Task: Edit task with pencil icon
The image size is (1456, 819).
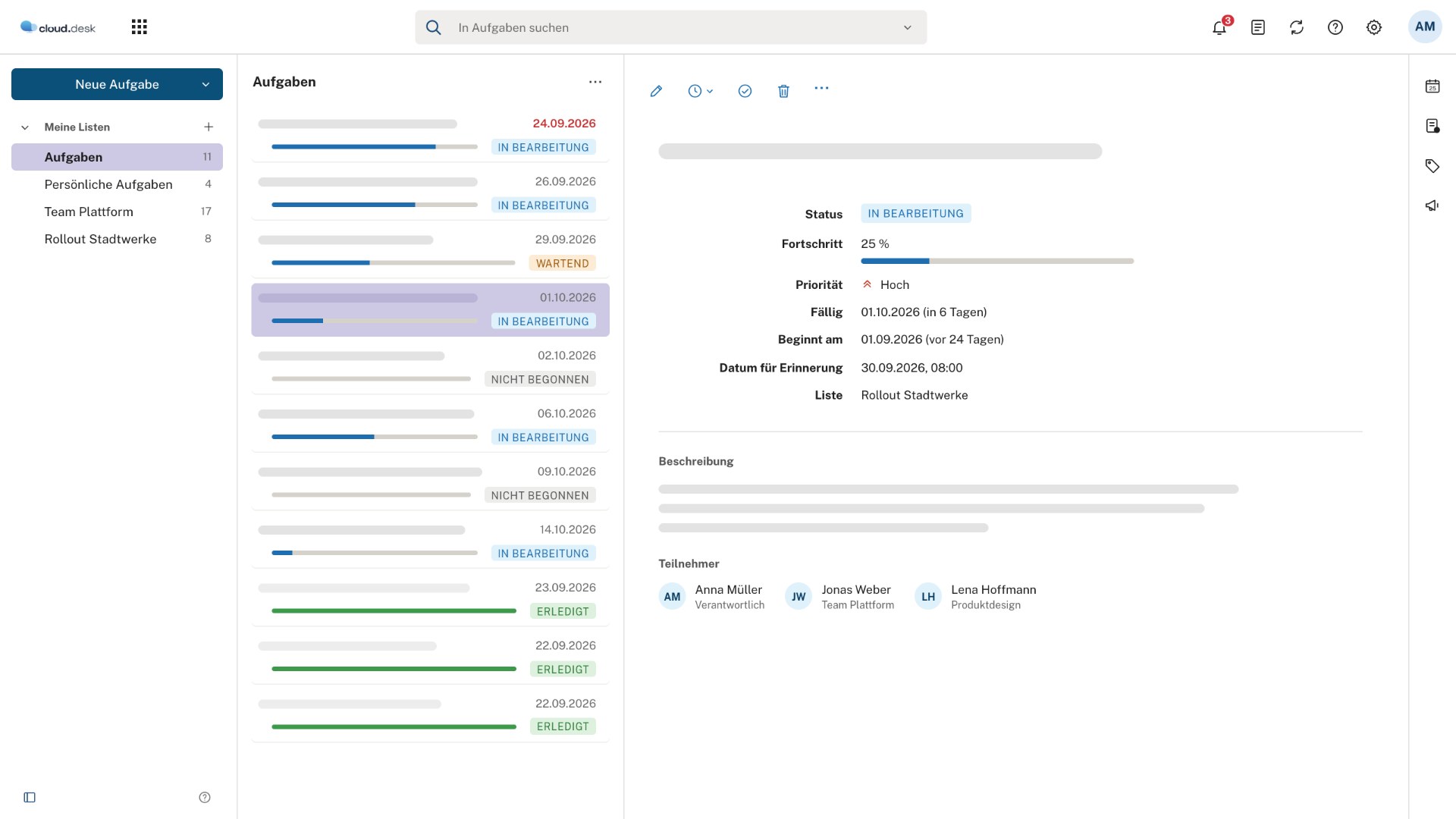Action: 657,91
